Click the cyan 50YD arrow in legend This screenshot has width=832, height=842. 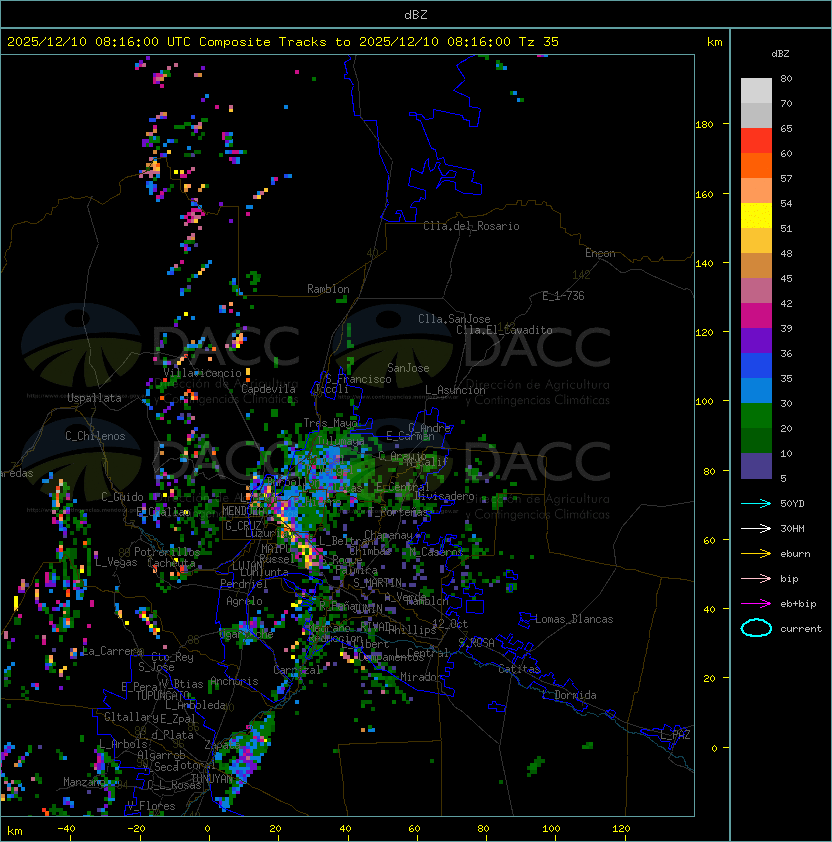[756, 503]
